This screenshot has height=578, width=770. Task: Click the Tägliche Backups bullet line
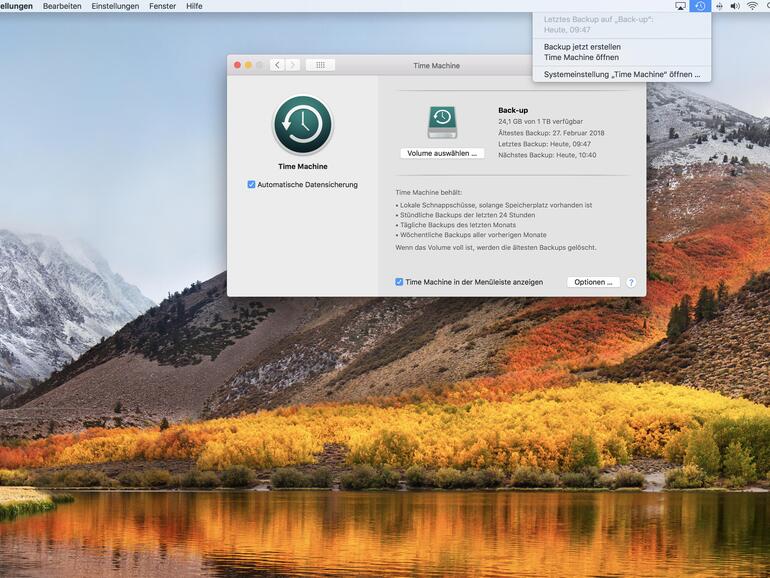(x=456, y=224)
